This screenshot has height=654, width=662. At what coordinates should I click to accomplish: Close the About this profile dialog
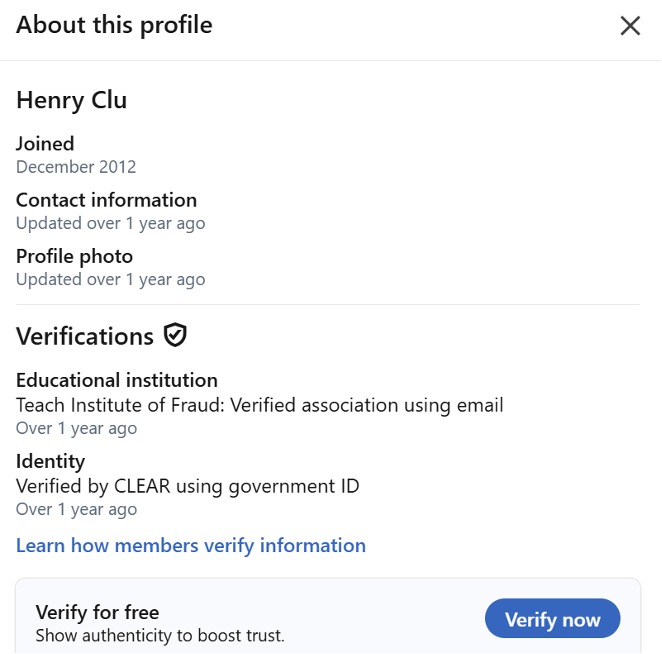click(630, 26)
